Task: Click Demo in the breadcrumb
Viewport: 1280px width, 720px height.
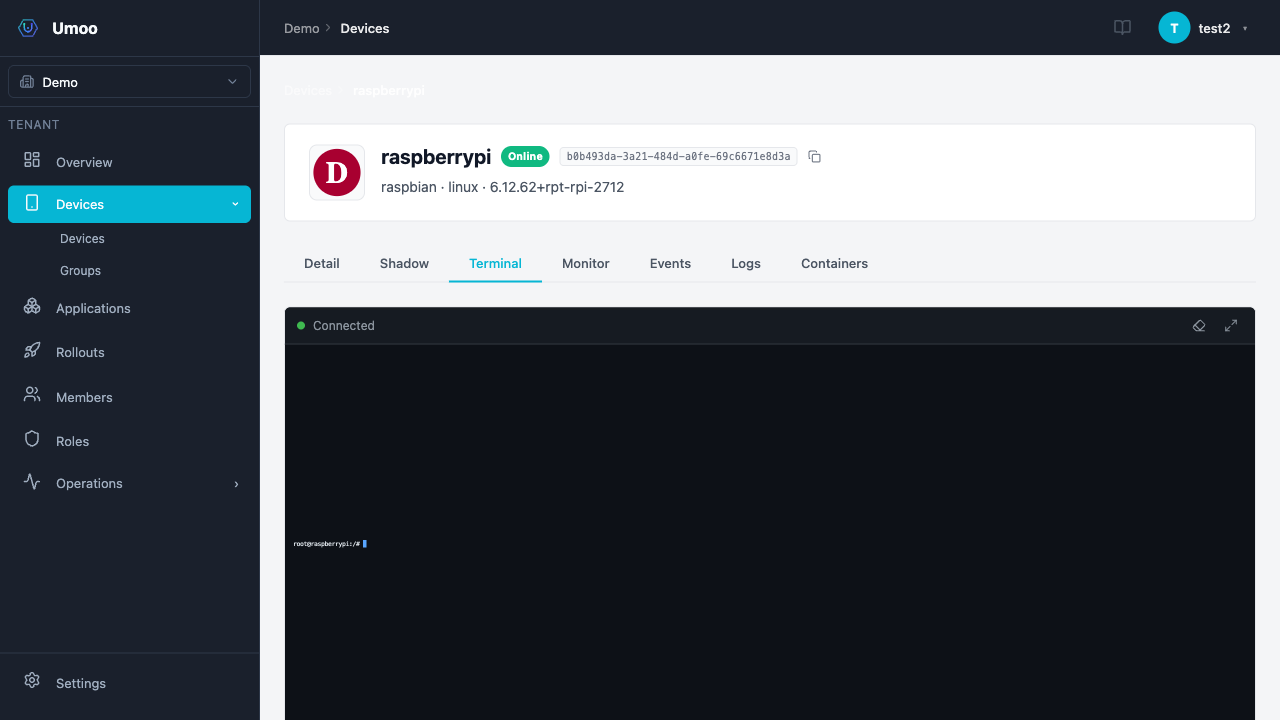Action: (x=301, y=28)
